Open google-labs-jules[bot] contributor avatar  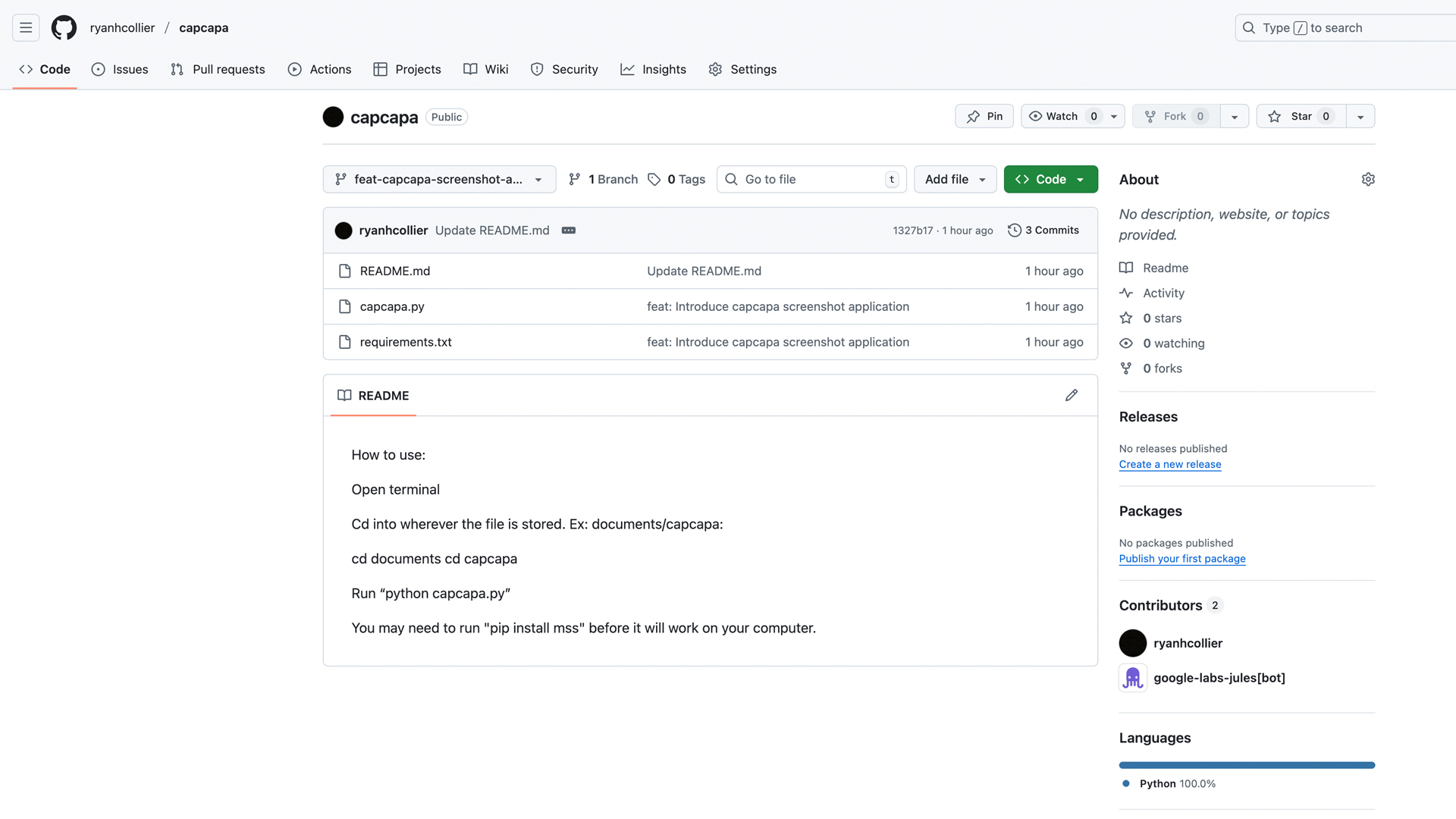point(1132,678)
